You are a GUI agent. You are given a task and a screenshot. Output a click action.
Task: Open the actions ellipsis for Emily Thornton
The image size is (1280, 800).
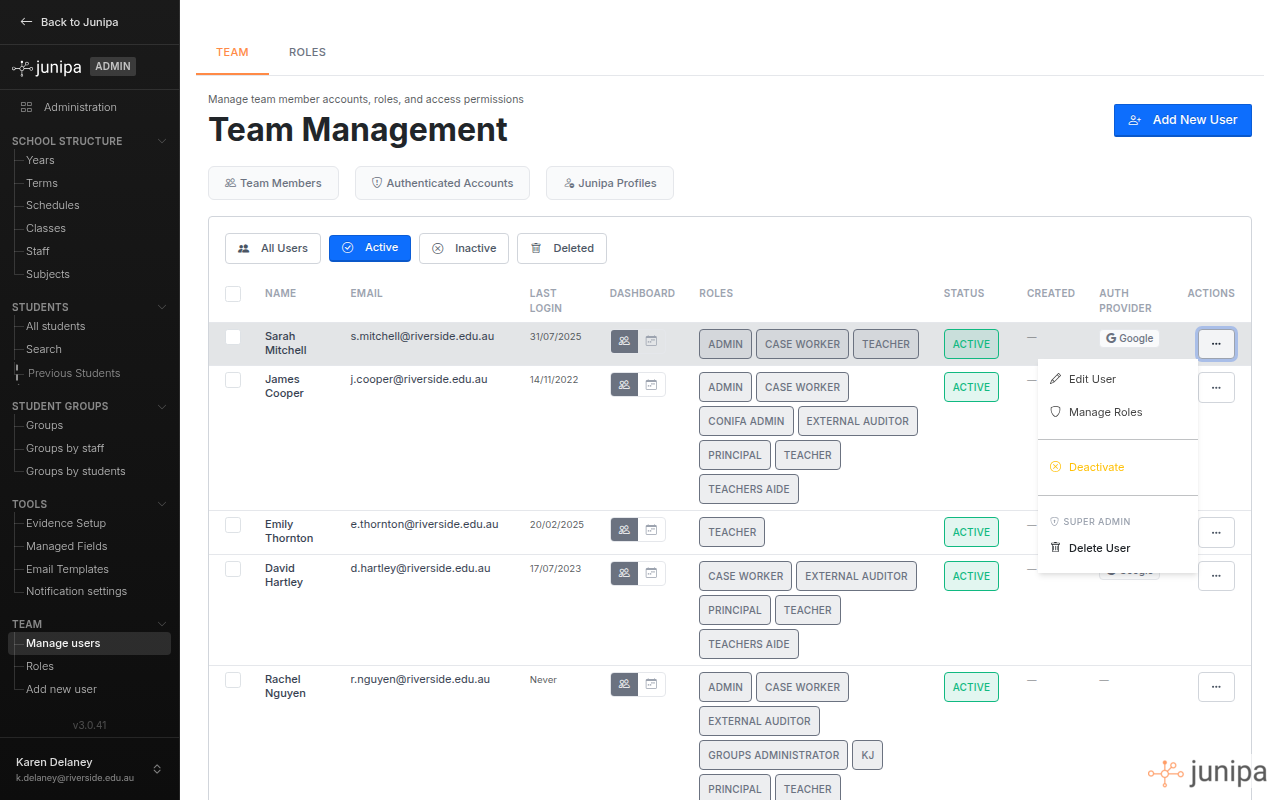pos(1216,532)
